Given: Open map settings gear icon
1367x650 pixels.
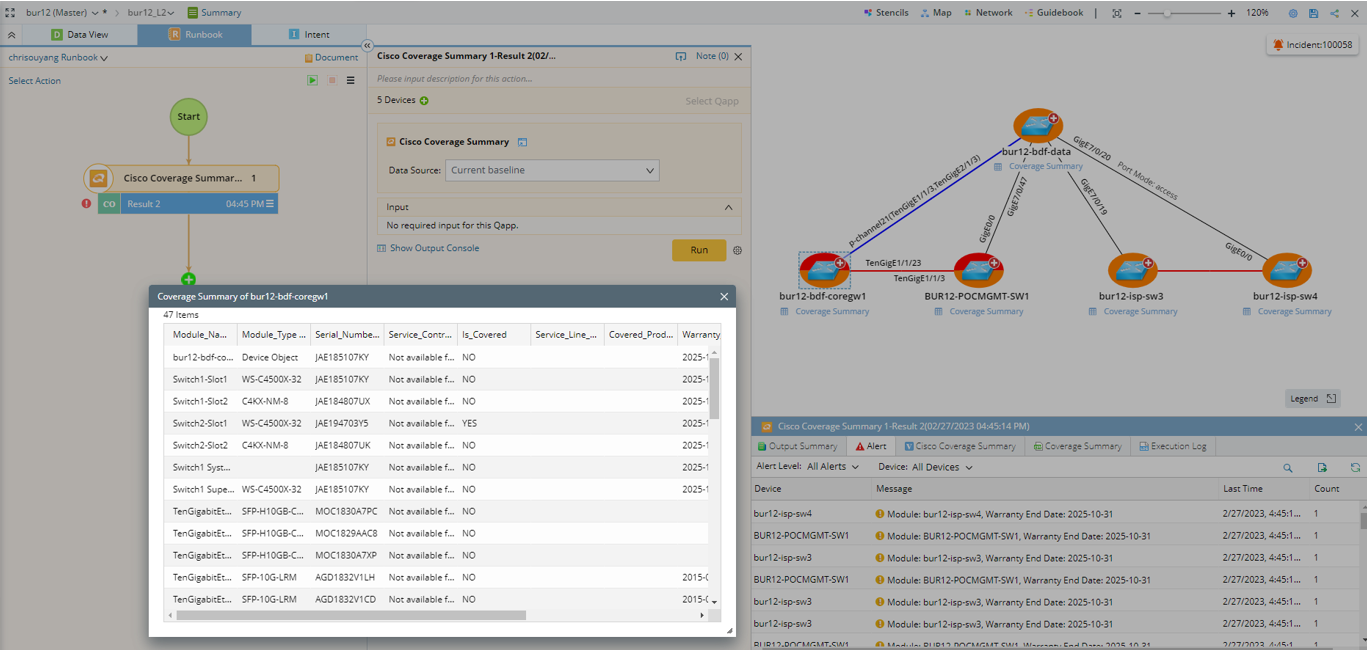Looking at the screenshot, I should coord(1293,13).
